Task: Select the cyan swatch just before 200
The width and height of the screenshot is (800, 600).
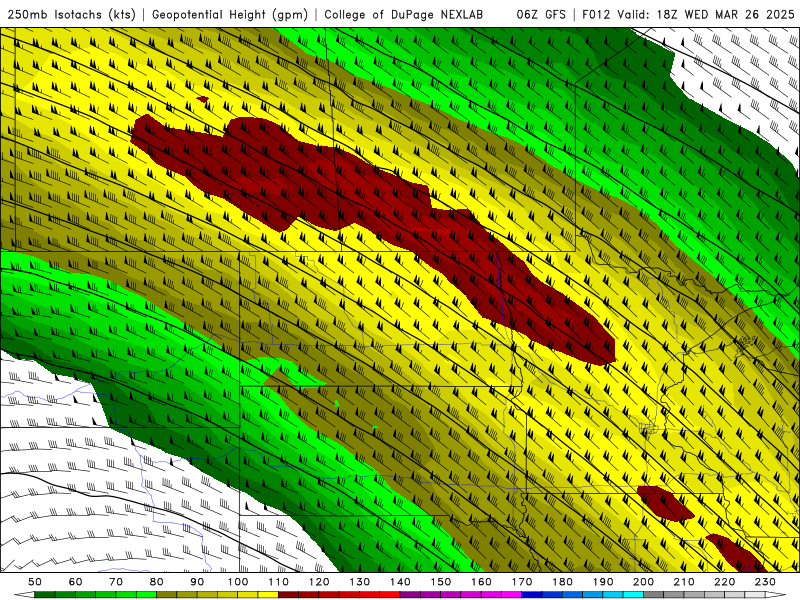Action: (x=634, y=595)
